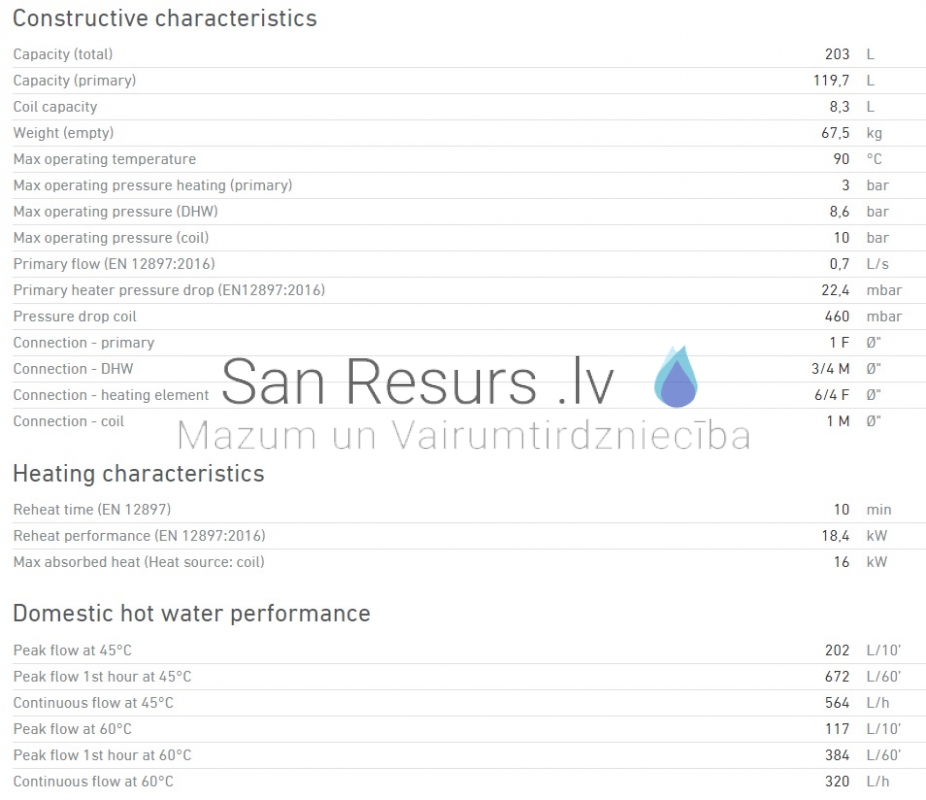Select the Domestic hot water performance heading
Viewport: 926px width, 800px height.
click(191, 613)
